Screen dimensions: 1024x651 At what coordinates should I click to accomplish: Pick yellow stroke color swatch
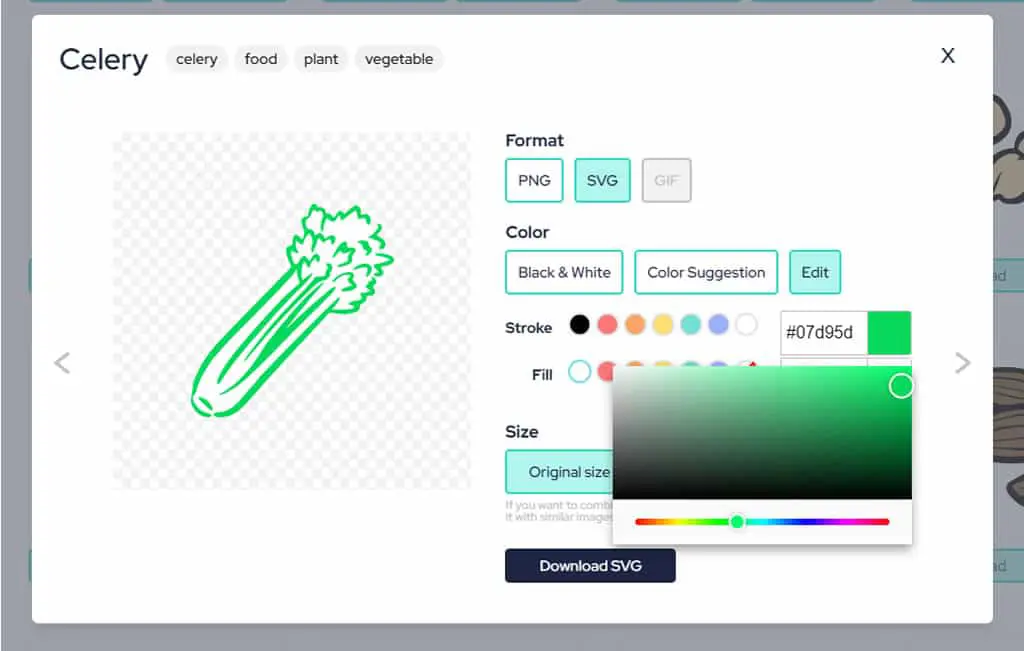coord(663,325)
